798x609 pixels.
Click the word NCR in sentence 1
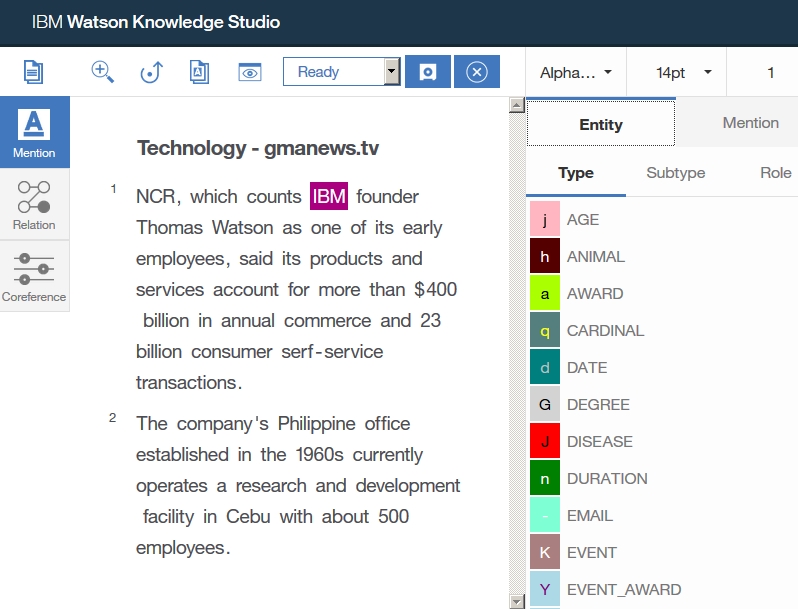[156, 196]
